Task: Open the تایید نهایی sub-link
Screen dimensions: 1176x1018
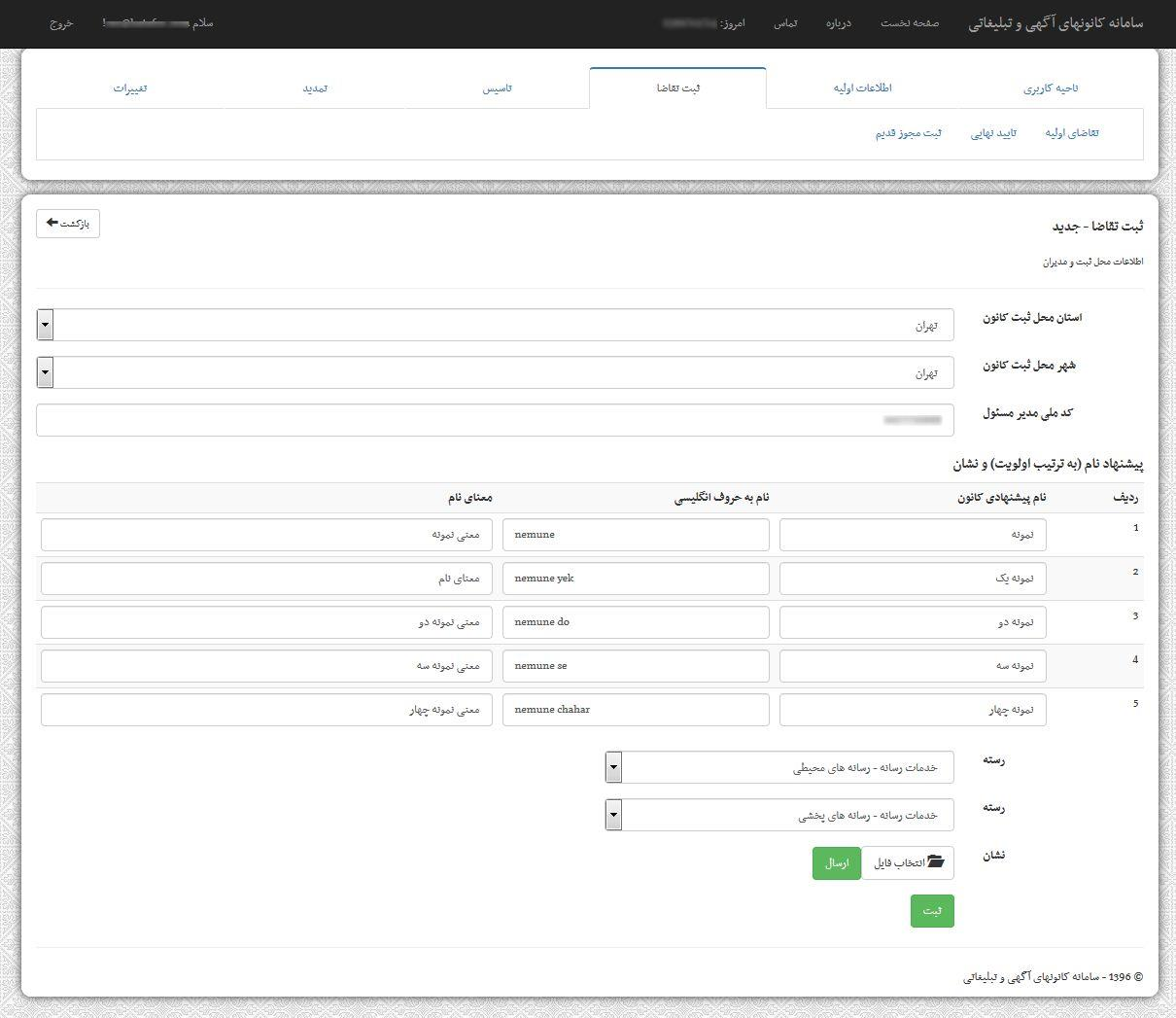Action: pyautogui.click(x=993, y=133)
